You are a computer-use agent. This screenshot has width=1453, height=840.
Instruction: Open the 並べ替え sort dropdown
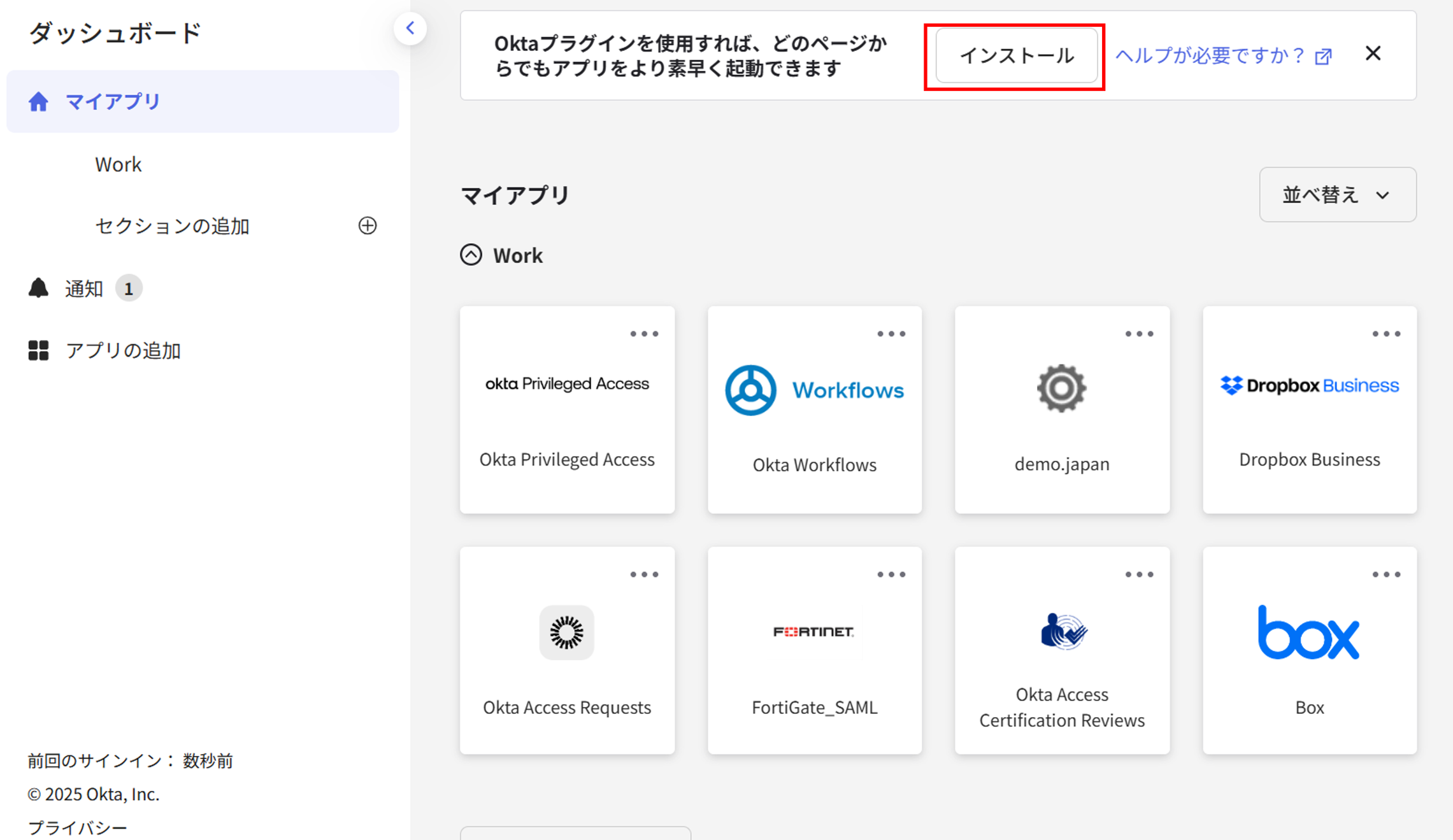coord(1337,195)
